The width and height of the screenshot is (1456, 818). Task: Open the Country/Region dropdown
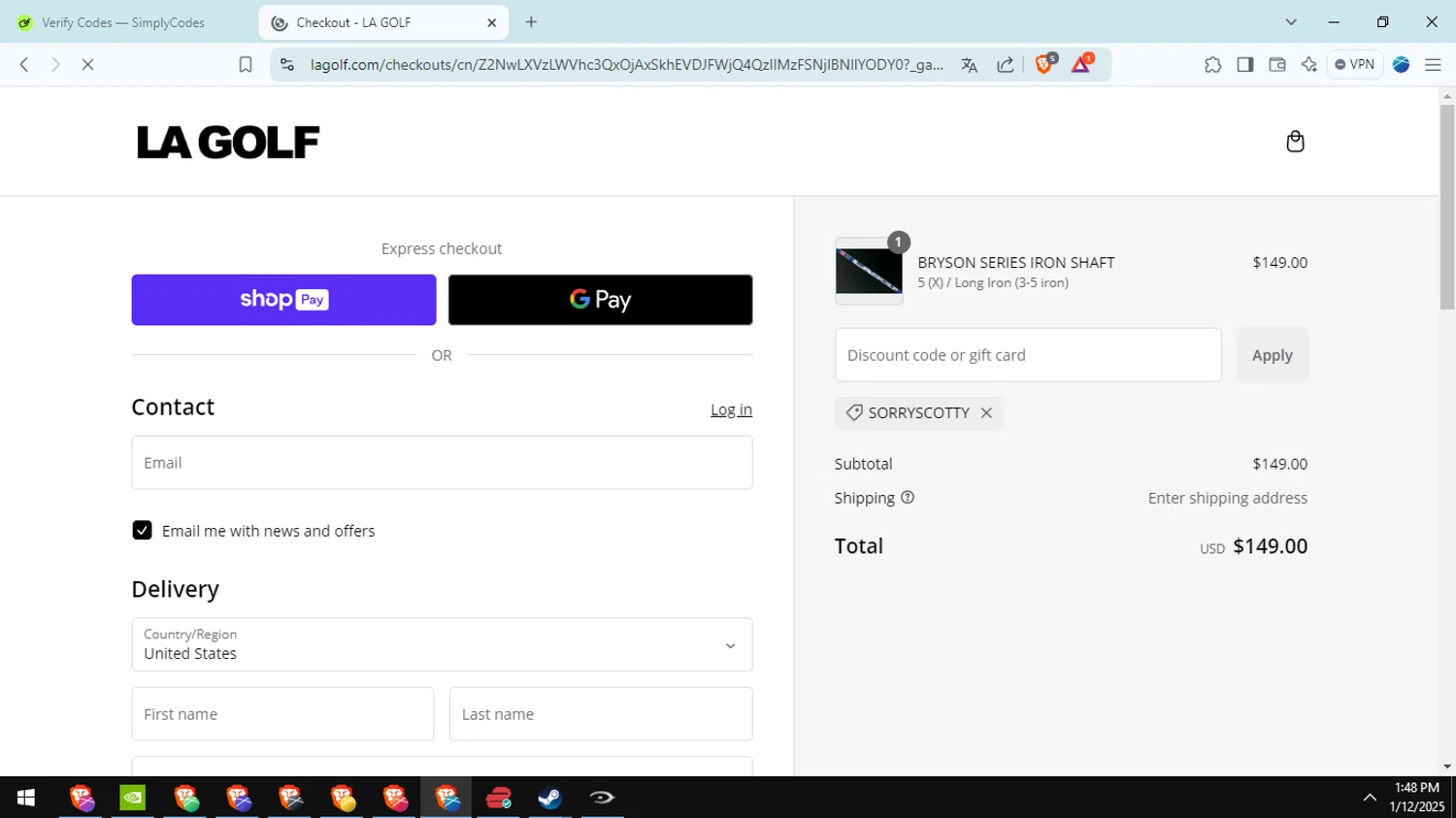coord(442,644)
